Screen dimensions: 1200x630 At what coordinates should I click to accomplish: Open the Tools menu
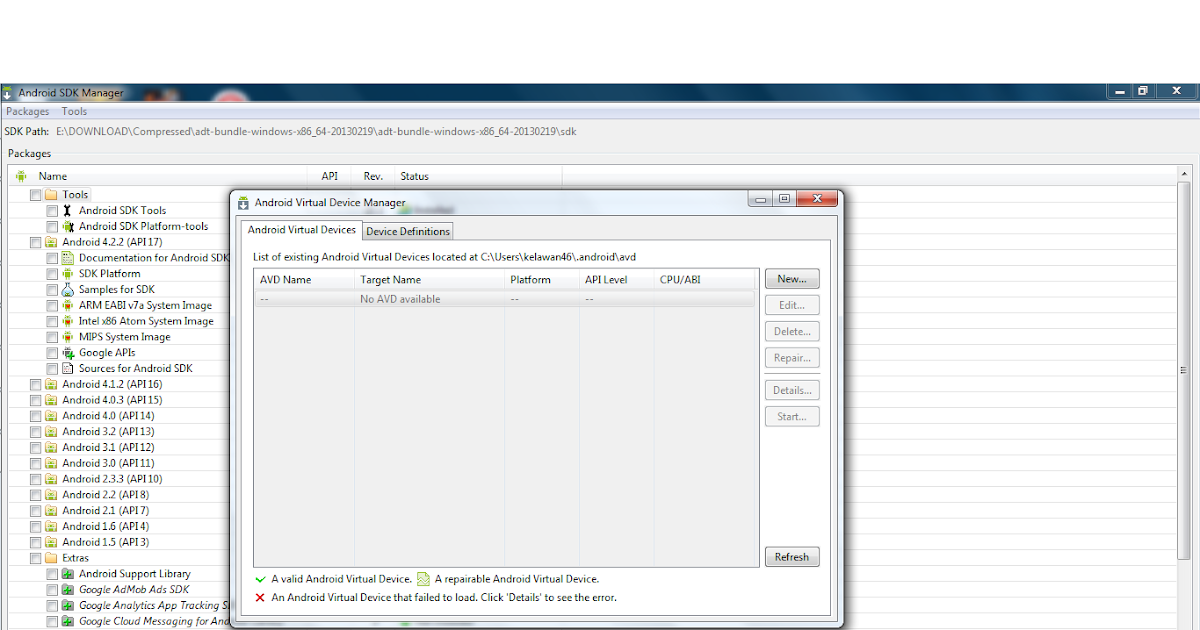(74, 112)
